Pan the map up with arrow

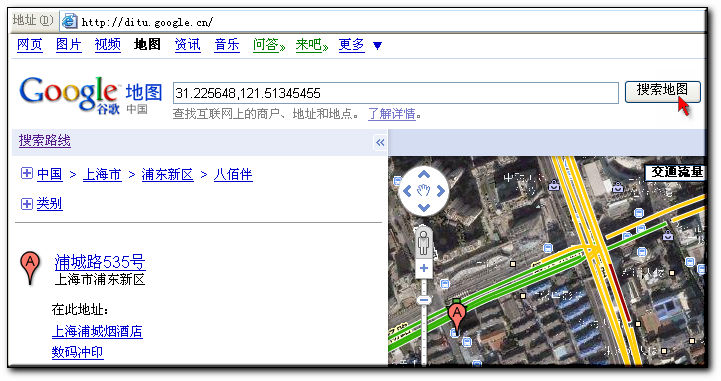[424, 175]
